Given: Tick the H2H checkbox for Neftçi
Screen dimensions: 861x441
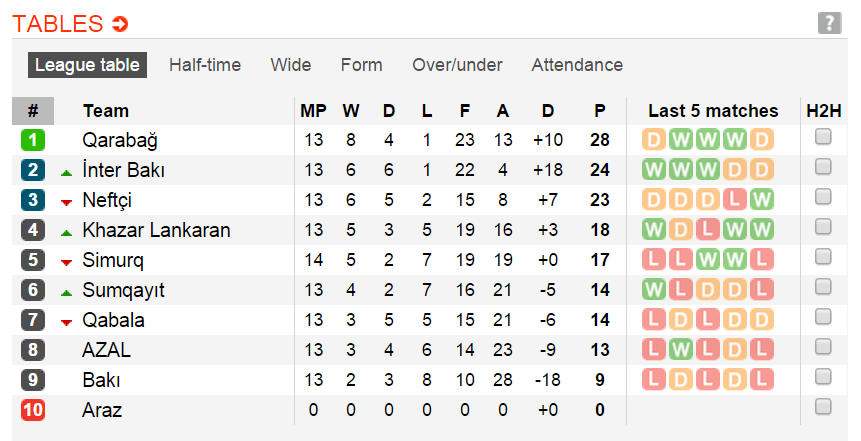Looking at the screenshot, I should point(823,198).
